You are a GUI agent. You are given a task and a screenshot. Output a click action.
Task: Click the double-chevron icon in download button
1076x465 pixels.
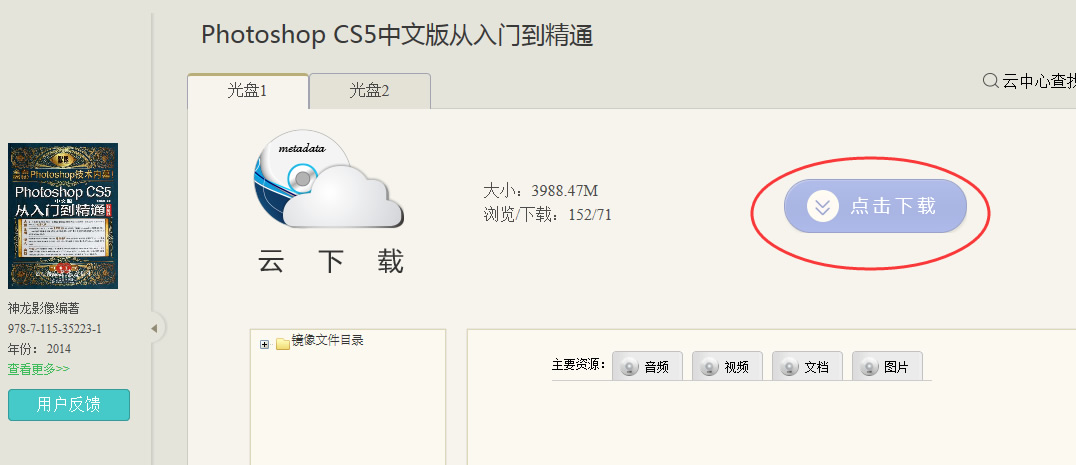pos(823,206)
